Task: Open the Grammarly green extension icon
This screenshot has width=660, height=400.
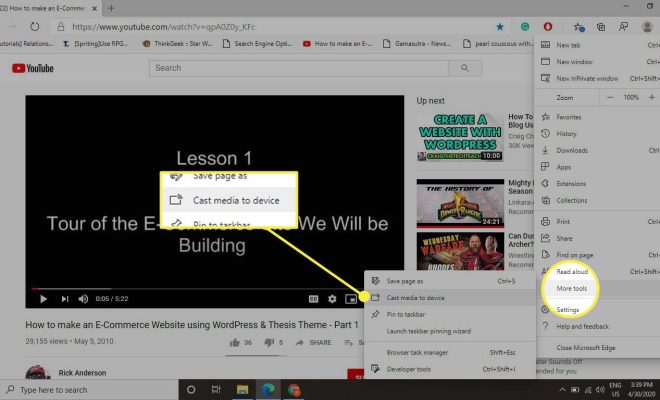Action: pyautogui.click(x=525, y=27)
